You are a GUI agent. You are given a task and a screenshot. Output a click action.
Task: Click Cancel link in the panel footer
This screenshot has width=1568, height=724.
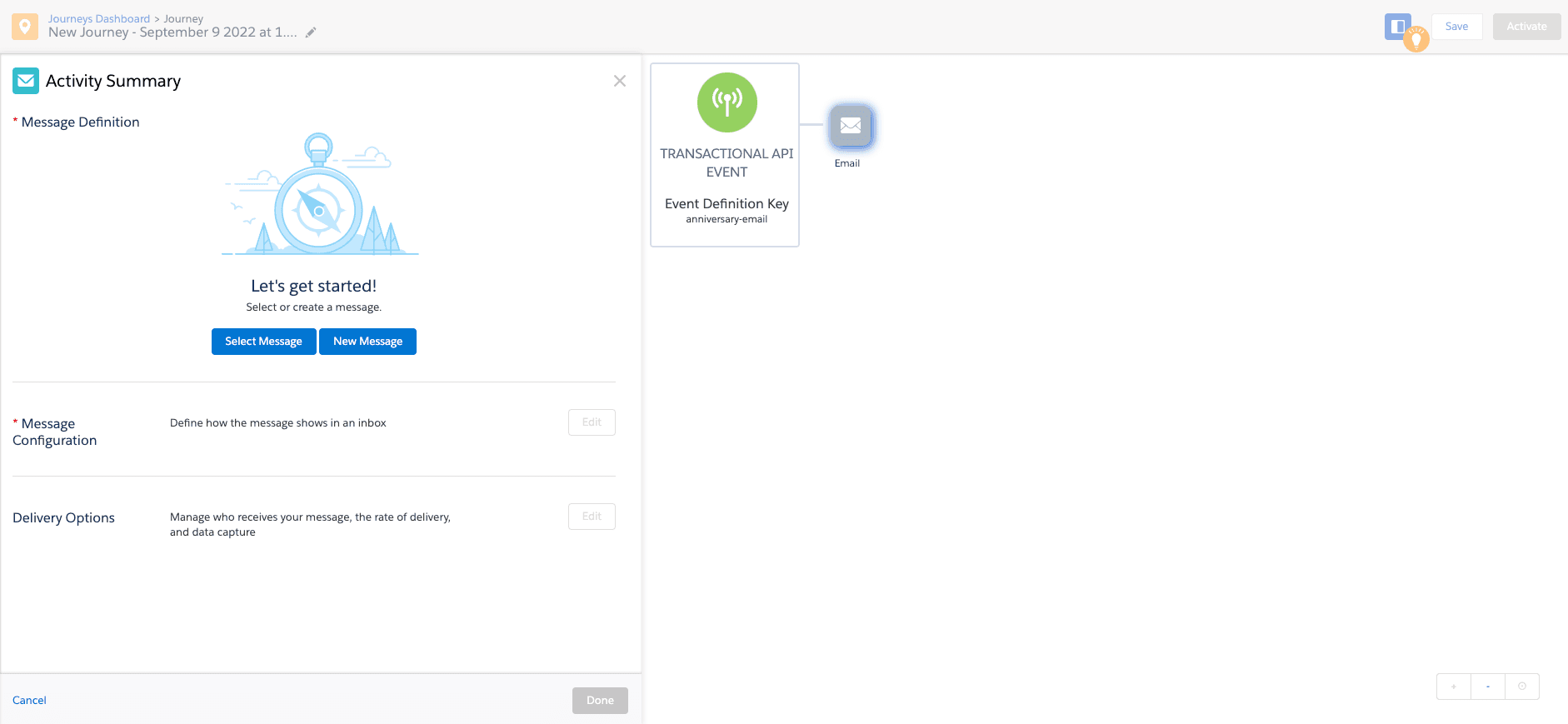pos(29,701)
